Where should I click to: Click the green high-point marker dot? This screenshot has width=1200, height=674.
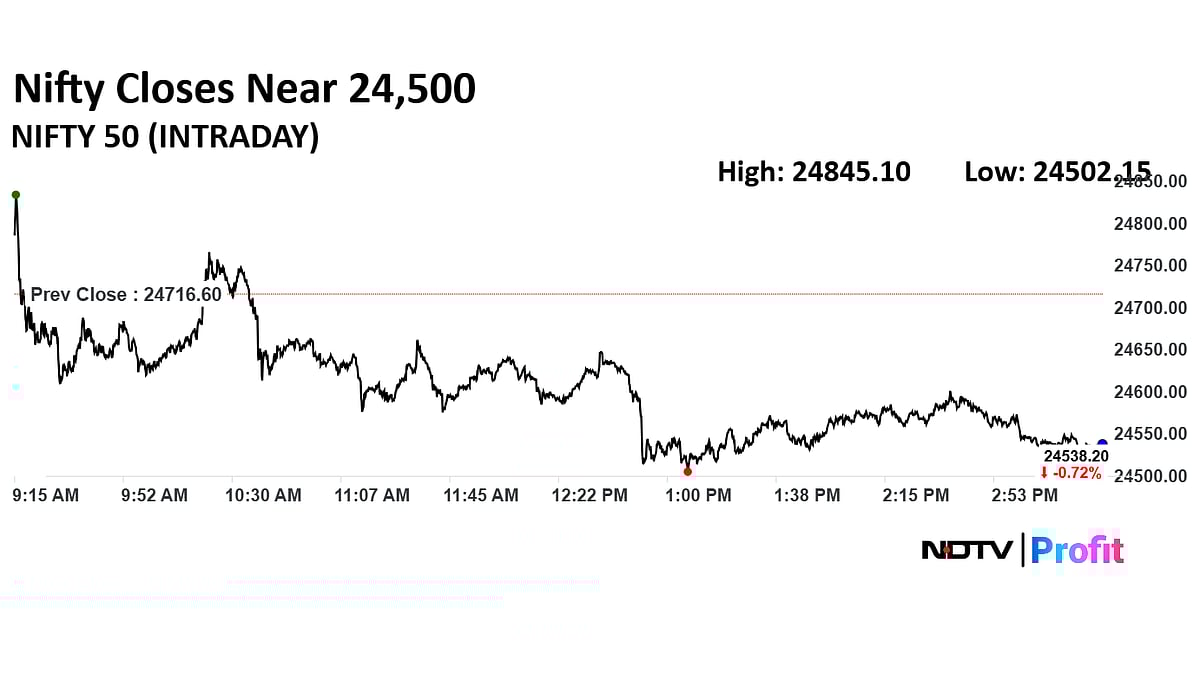coord(16,195)
